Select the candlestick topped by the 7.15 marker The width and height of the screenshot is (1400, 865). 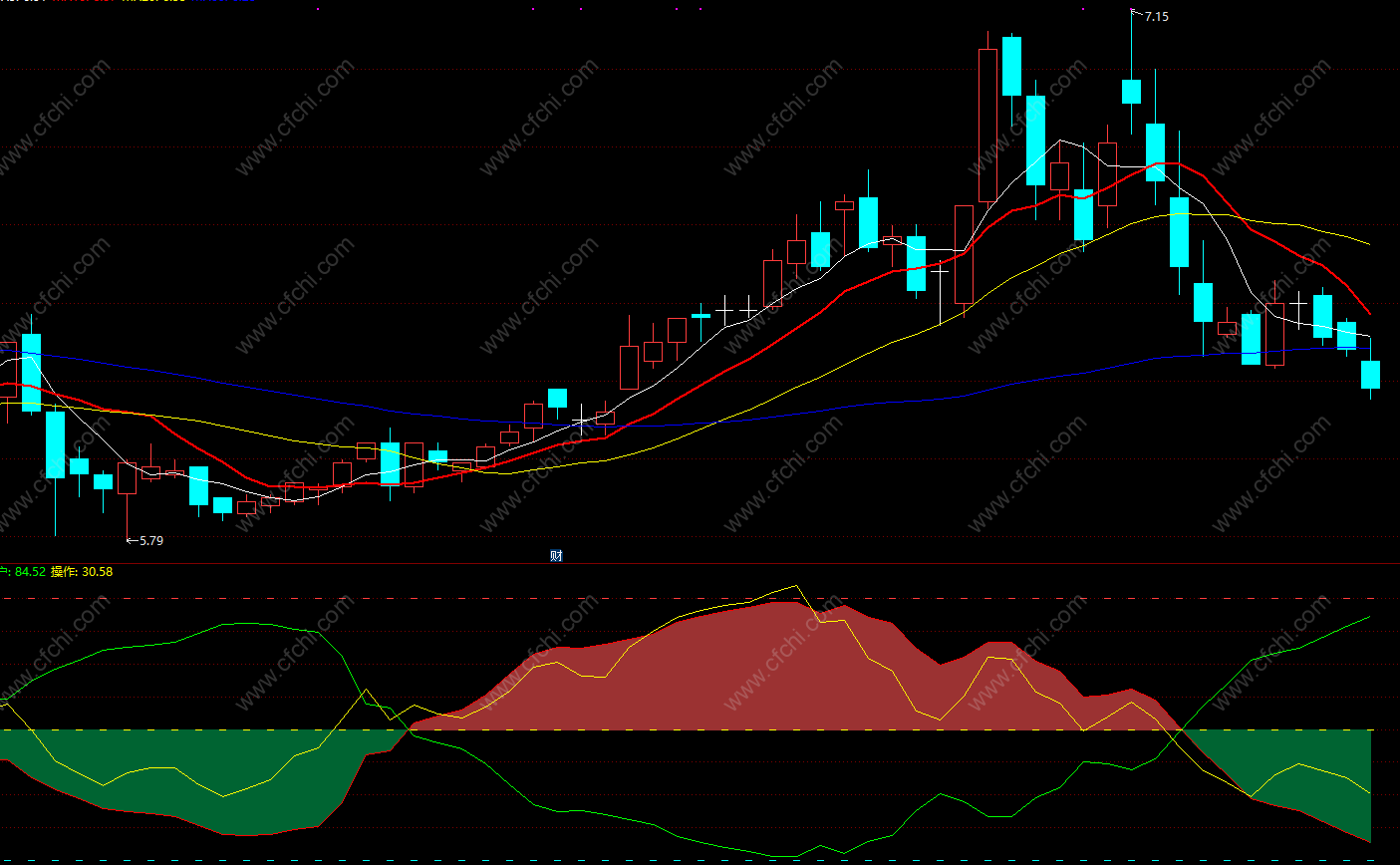click(1131, 92)
